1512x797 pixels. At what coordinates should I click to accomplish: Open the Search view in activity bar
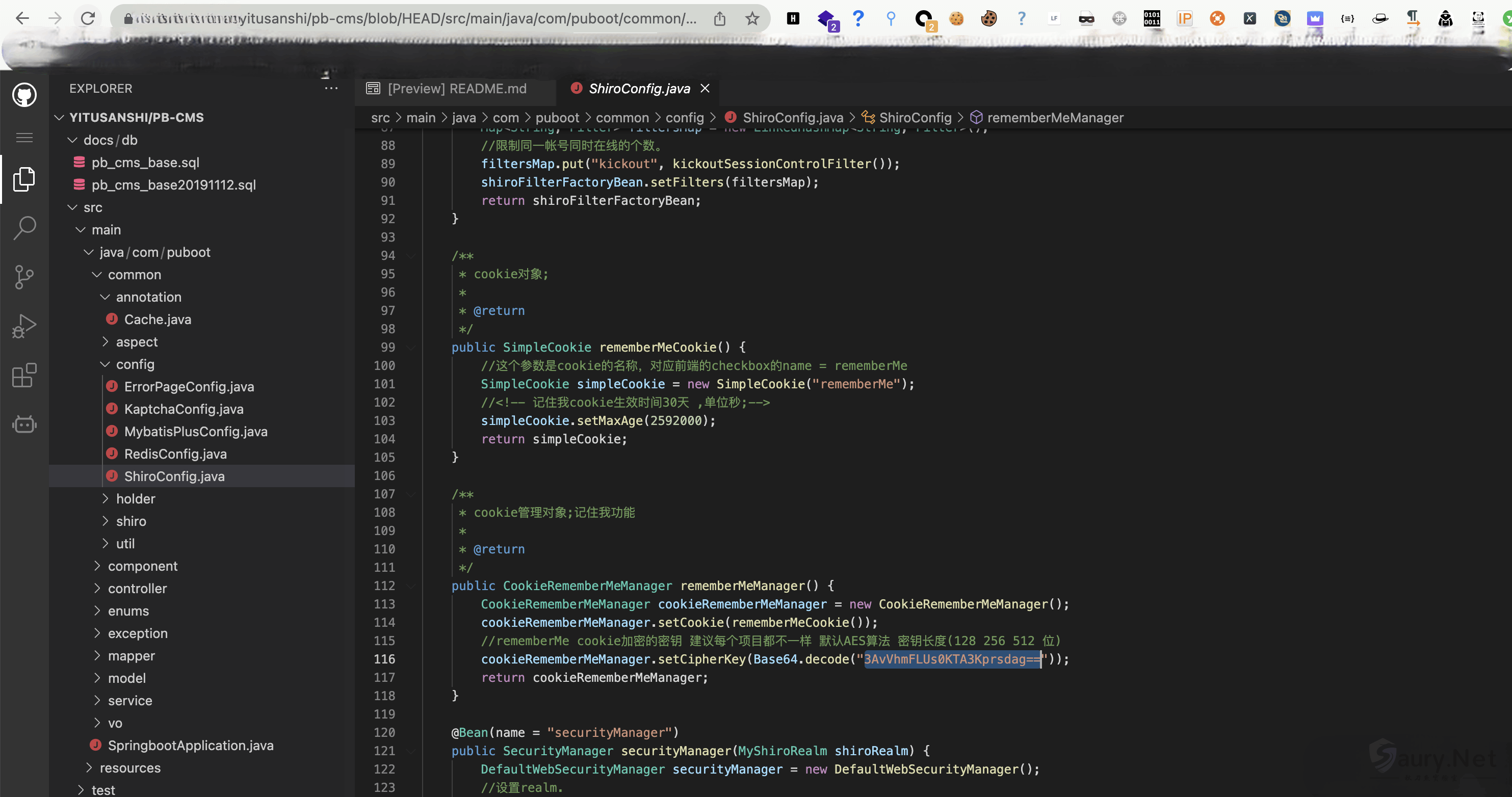[x=24, y=228]
